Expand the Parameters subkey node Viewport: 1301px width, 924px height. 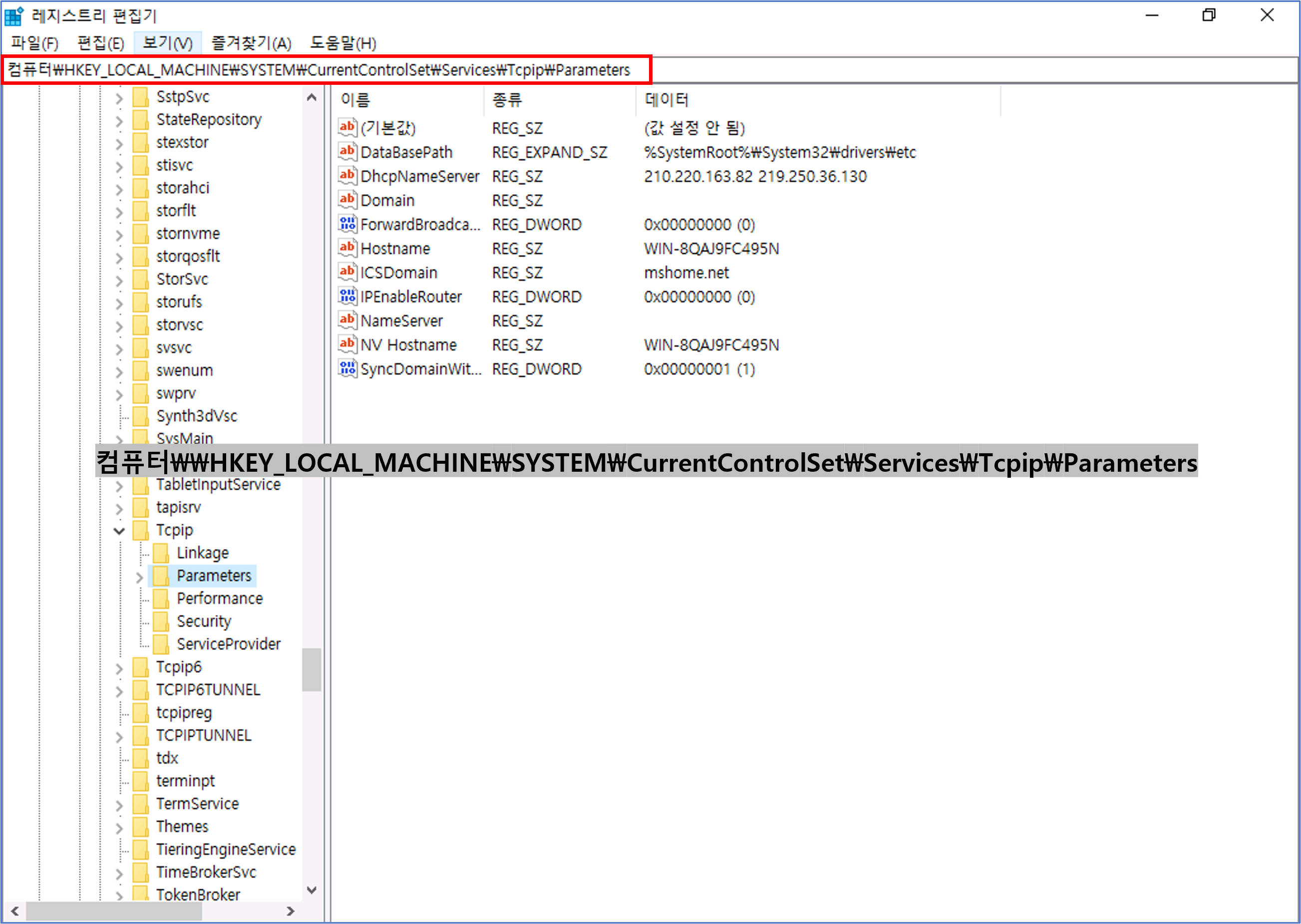139,577
